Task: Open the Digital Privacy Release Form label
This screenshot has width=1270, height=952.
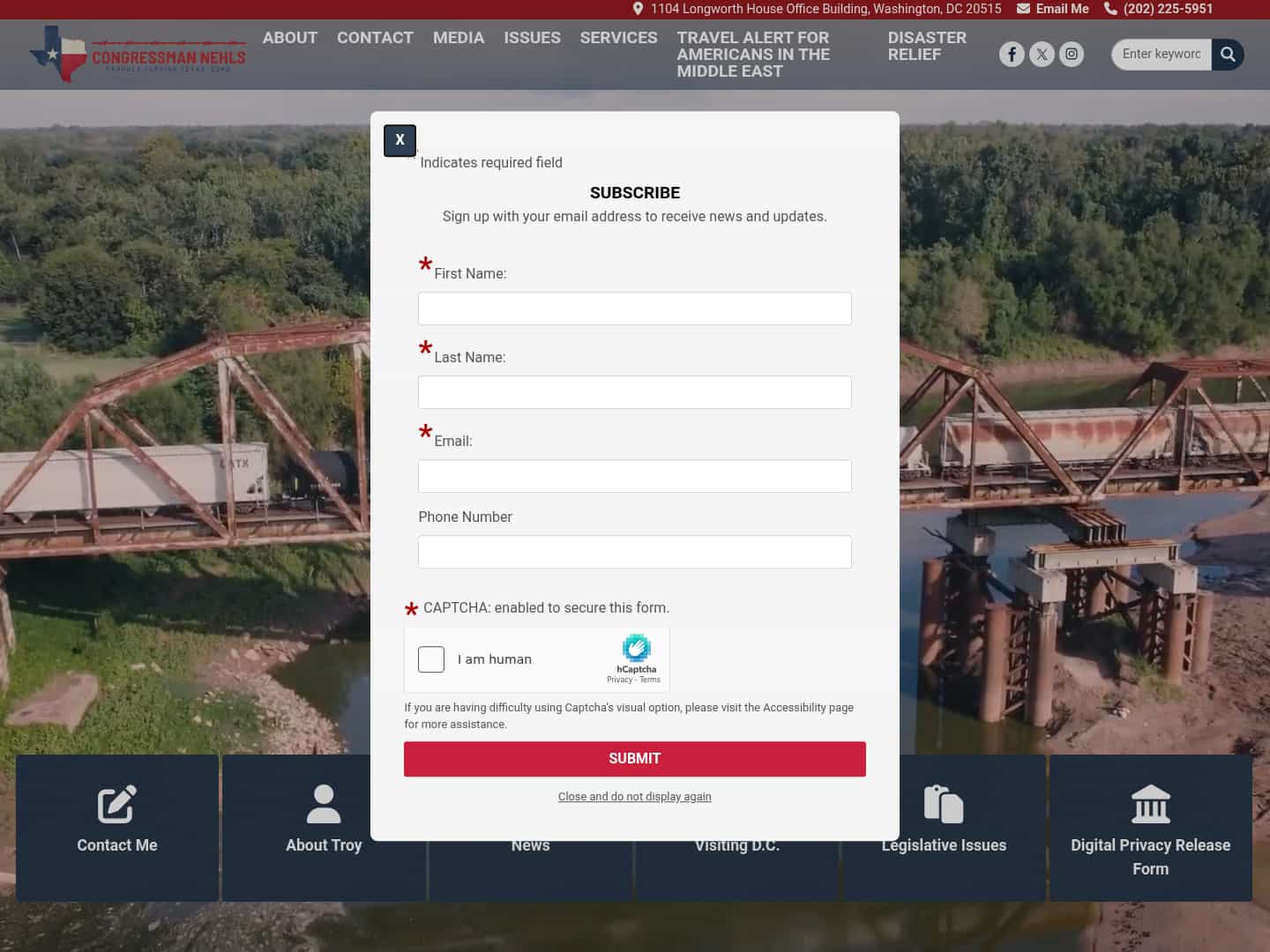Action: click(1151, 857)
